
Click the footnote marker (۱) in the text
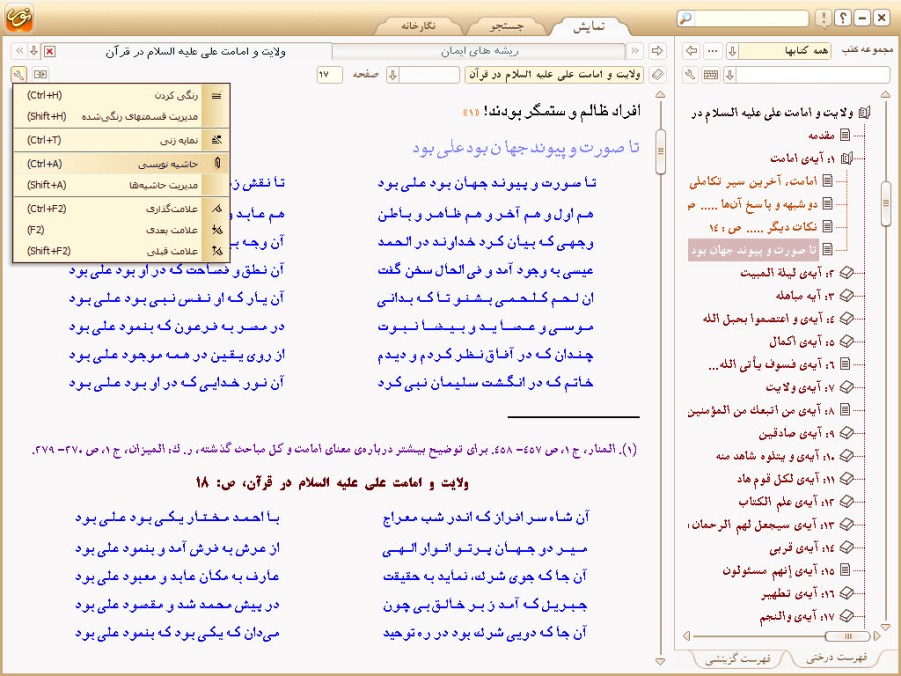coord(471,112)
